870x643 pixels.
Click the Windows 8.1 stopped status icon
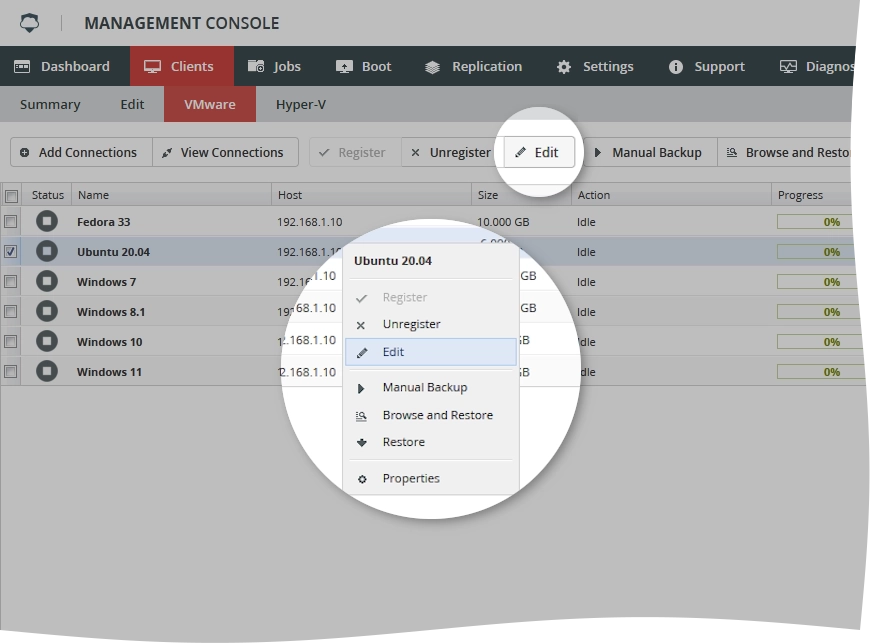[47, 311]
